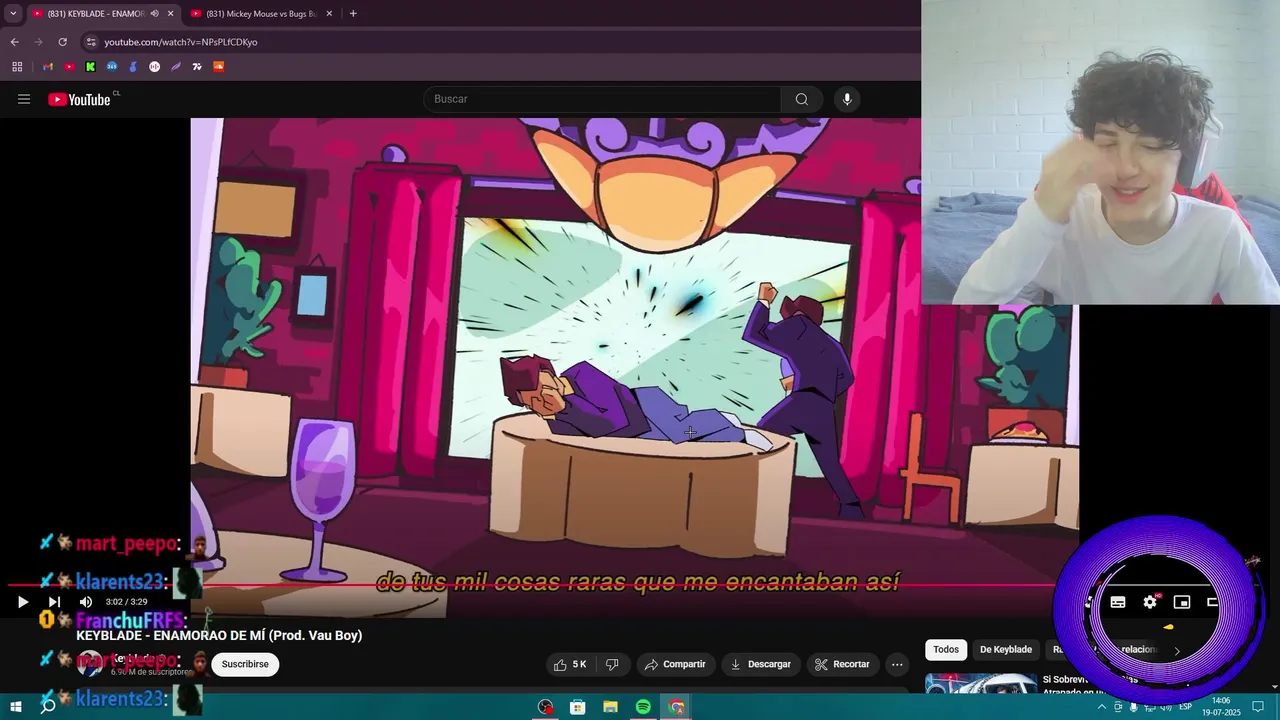Open the Windows notification center
Image resolution: width=1280 pixels, height=720 pixels.
coord(1258,707)
